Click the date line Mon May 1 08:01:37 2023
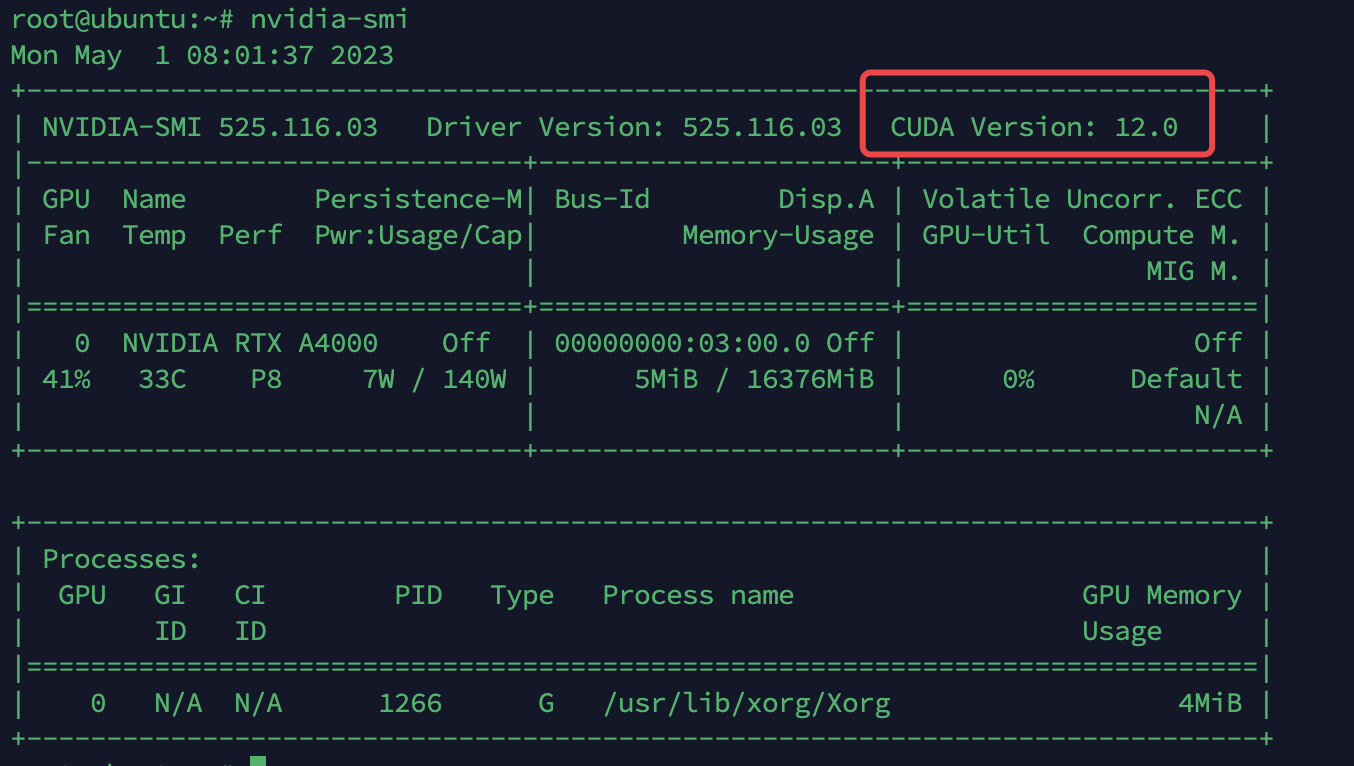This screenshot has width=1354, height=766. [x=202, y=55]
